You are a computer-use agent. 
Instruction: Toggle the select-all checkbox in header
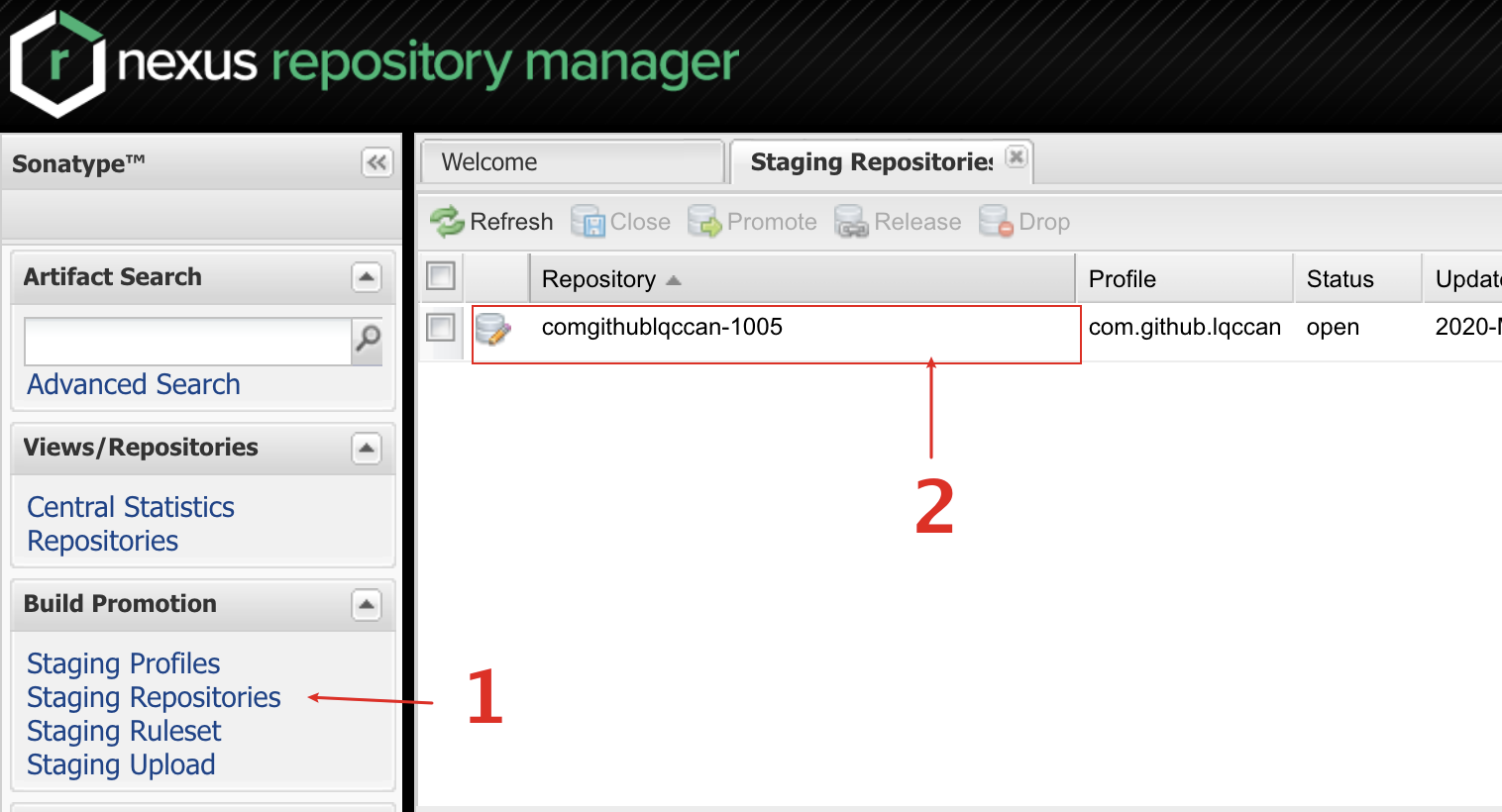click(440, 276)
